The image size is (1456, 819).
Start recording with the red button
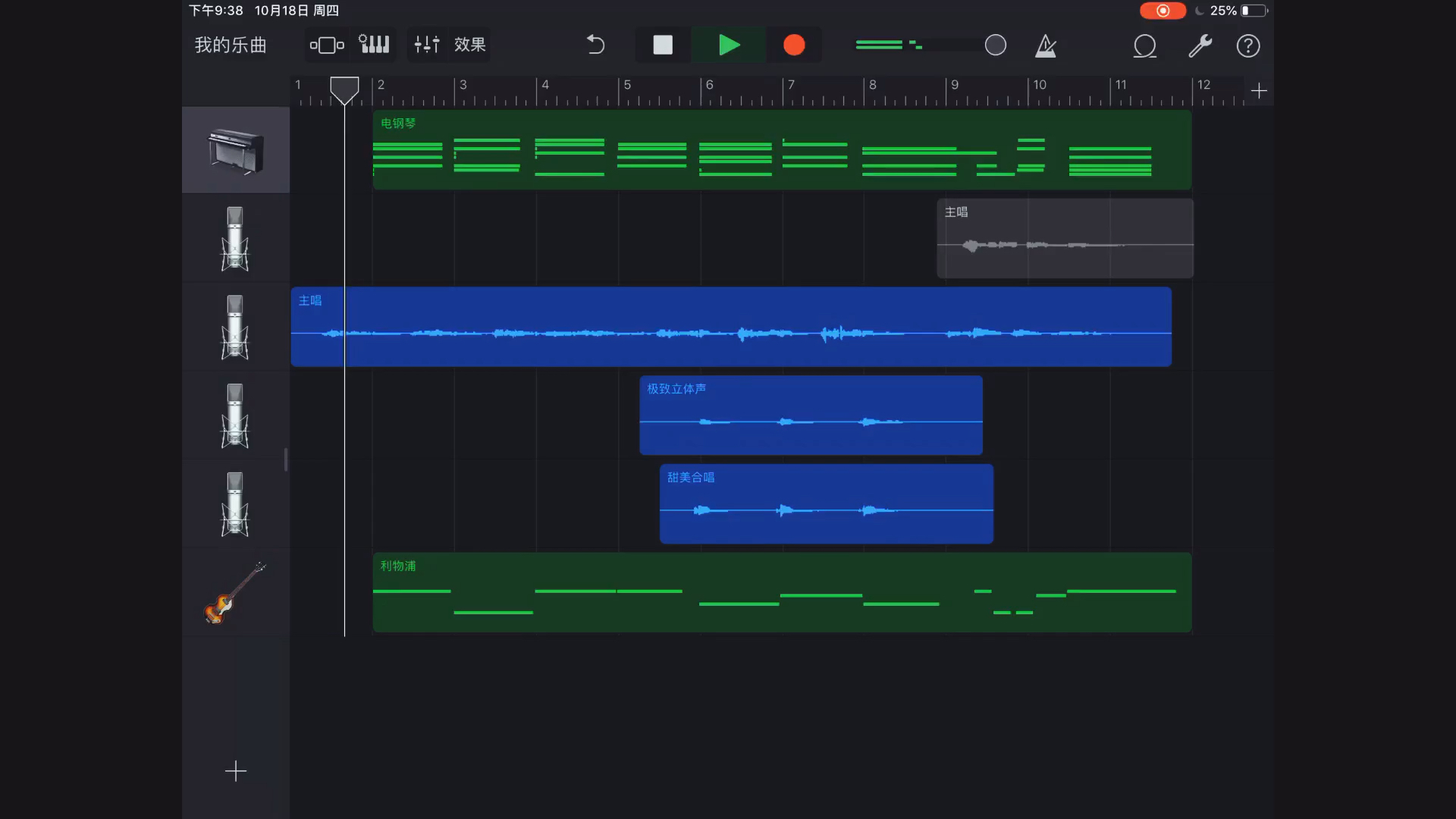click(x=794, y=45)
